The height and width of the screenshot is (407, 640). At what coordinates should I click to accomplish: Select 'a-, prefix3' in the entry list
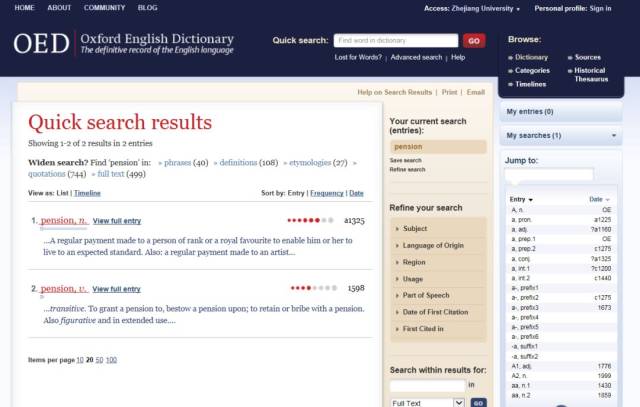(561, 307)
